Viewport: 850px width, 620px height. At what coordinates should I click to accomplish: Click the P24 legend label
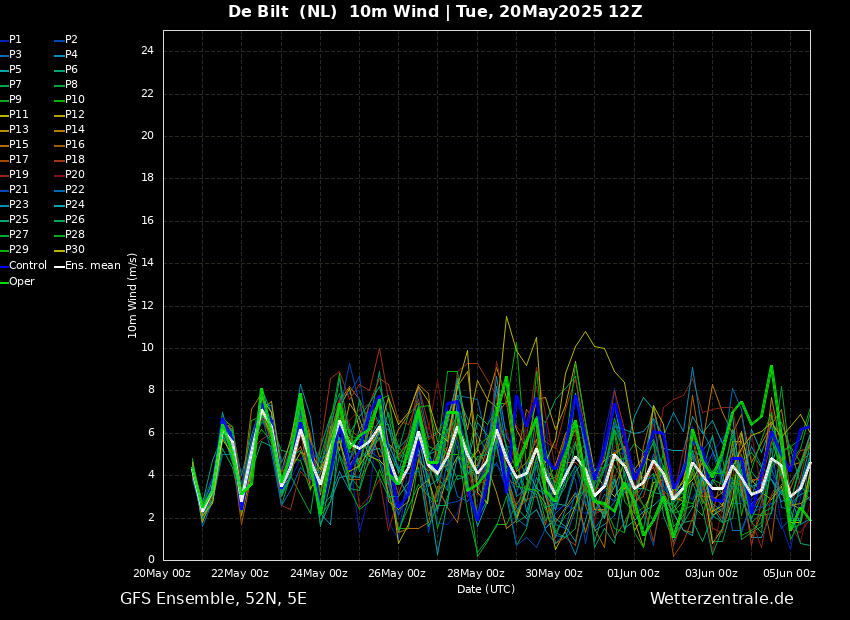[x=75, y=205]
